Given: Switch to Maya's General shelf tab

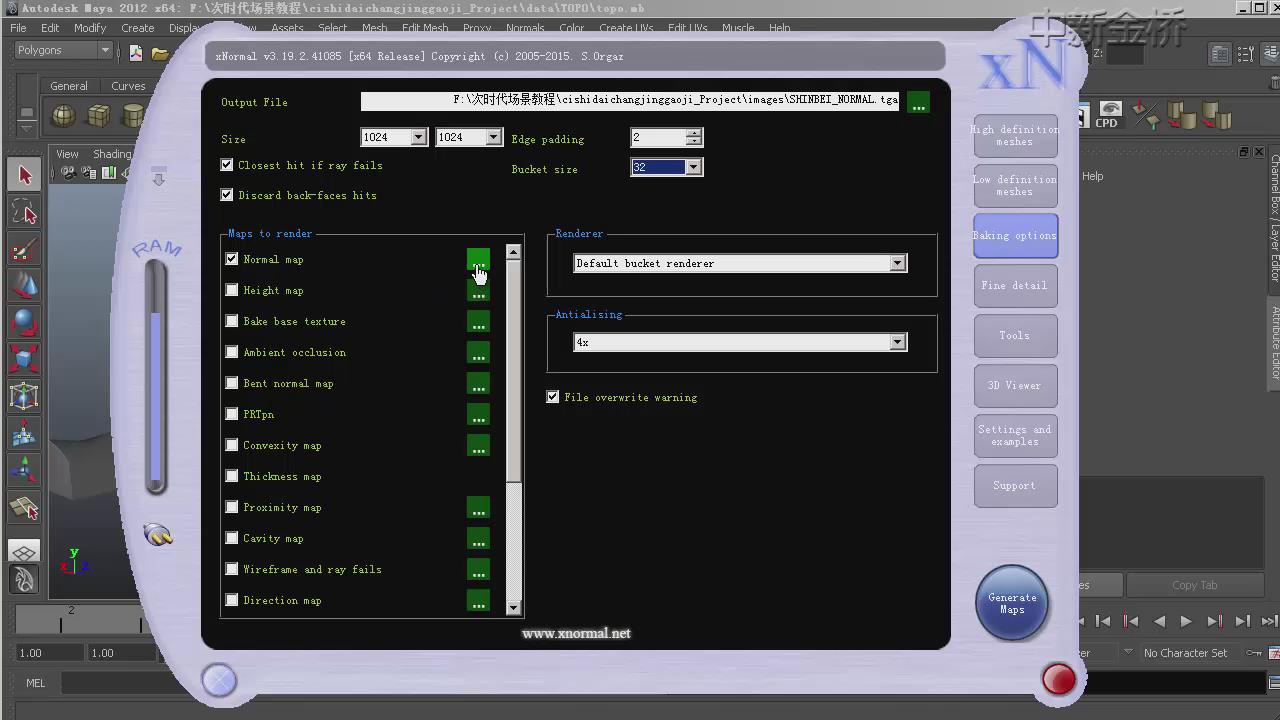Looking at the screenshot, I should tap(69, 86).
